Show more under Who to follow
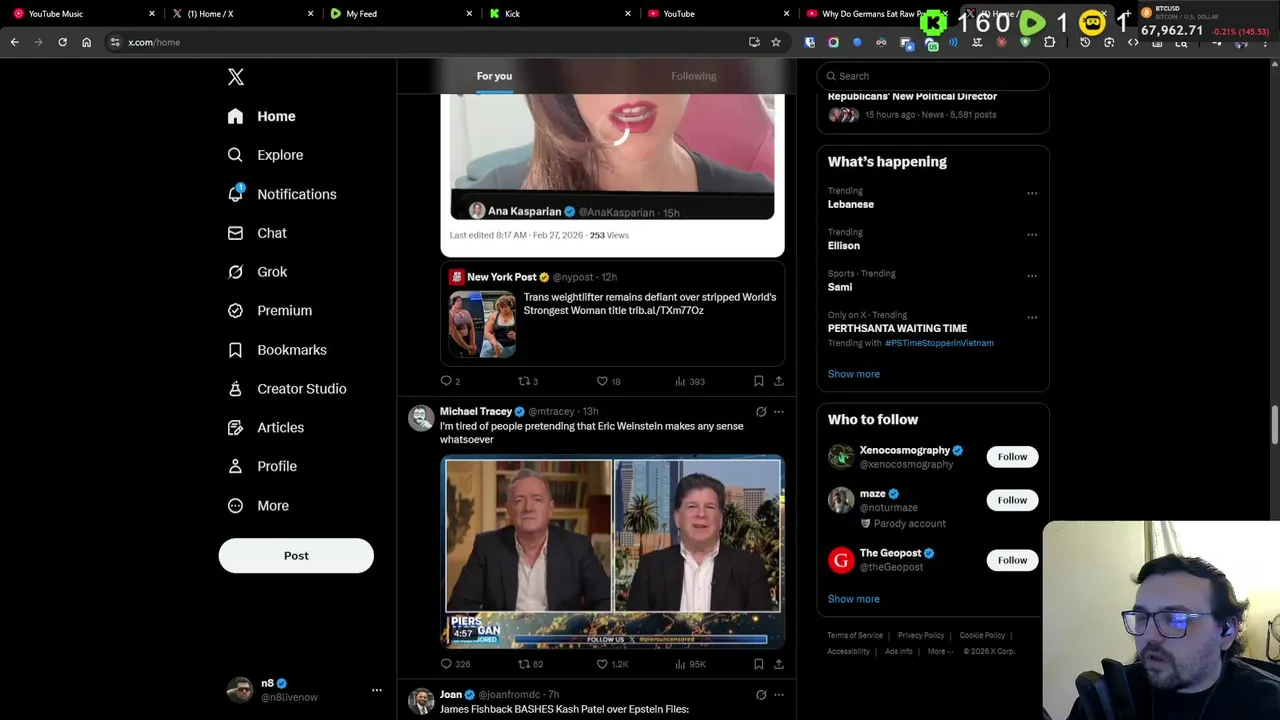The height and width of the screenshot is (720, 1280). click(853, 599)
